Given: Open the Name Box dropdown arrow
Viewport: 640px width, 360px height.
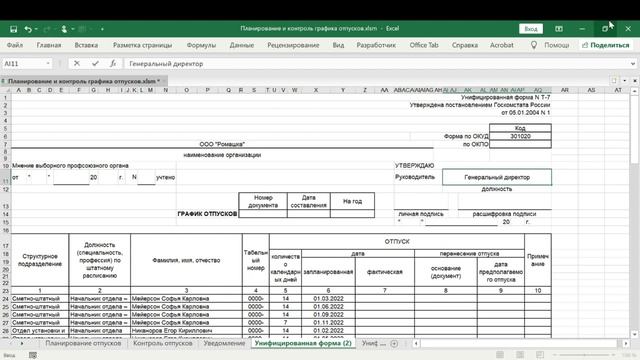Looking at the screenshot, I should tap(48, 64).
